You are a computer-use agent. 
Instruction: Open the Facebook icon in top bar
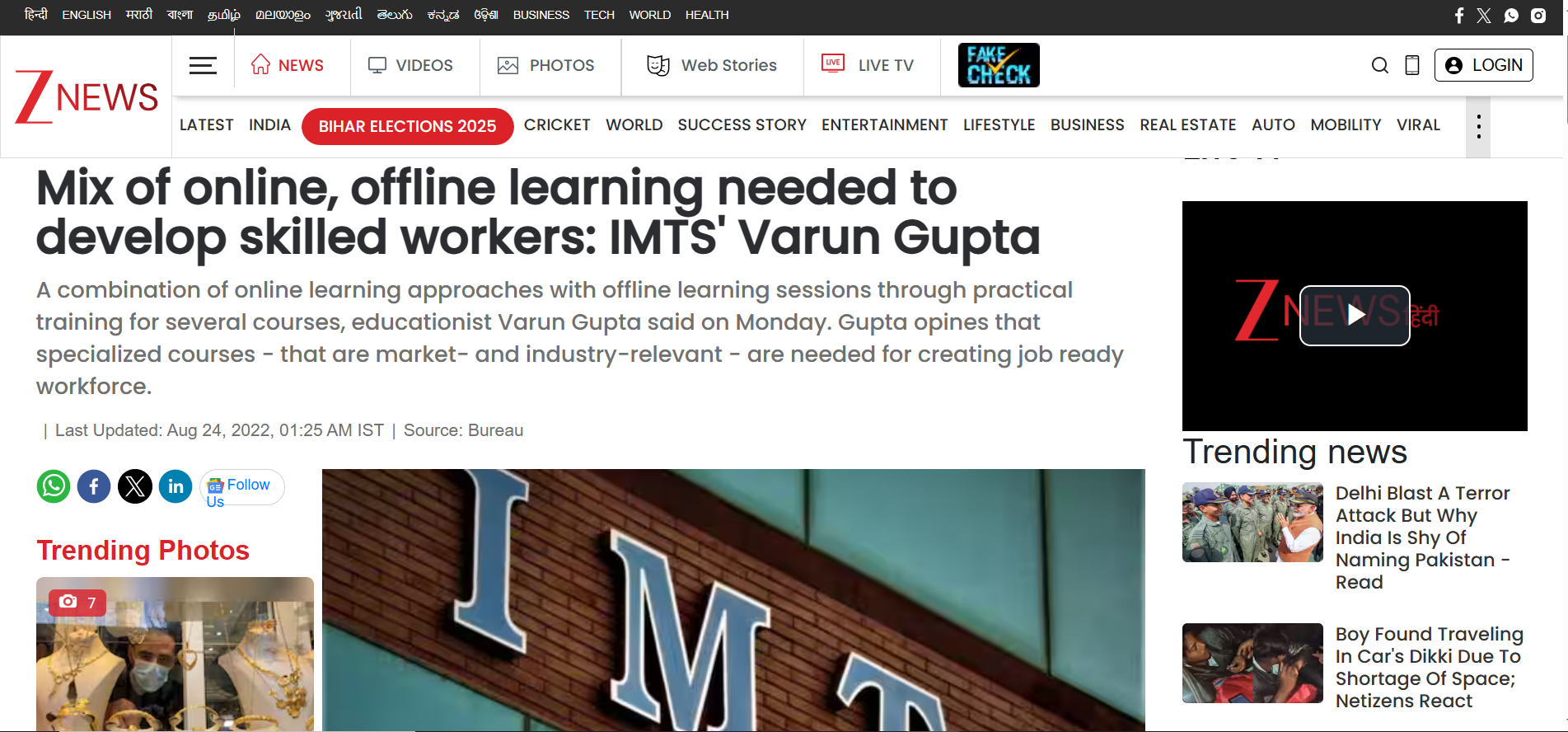[x=1459, y=16]
